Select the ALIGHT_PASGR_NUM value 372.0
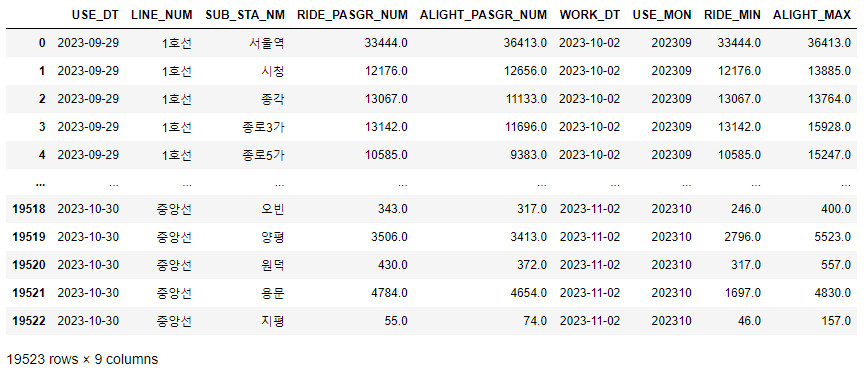868x373 pixels. 531,265
